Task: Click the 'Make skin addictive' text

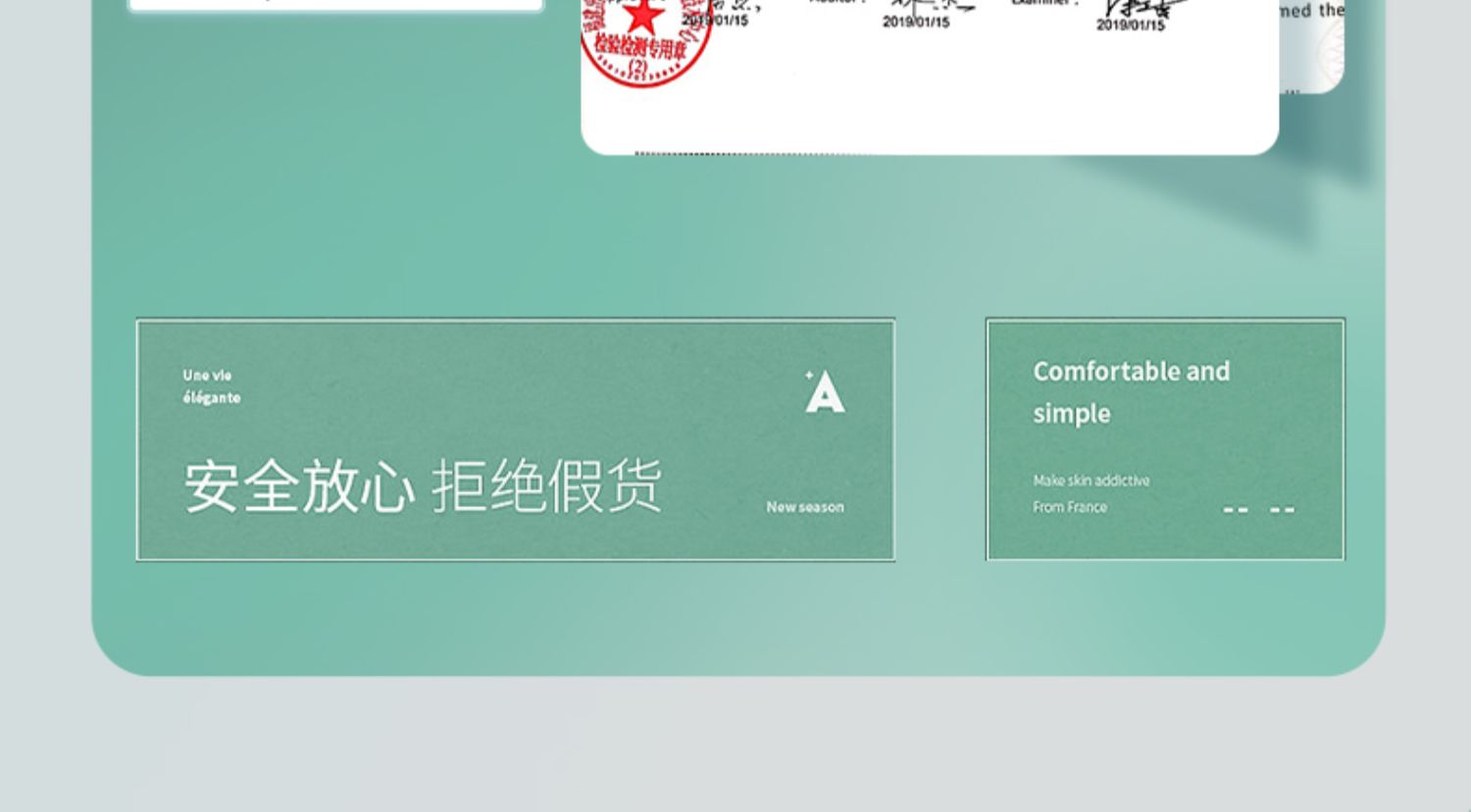Action: click(1091, 481)
